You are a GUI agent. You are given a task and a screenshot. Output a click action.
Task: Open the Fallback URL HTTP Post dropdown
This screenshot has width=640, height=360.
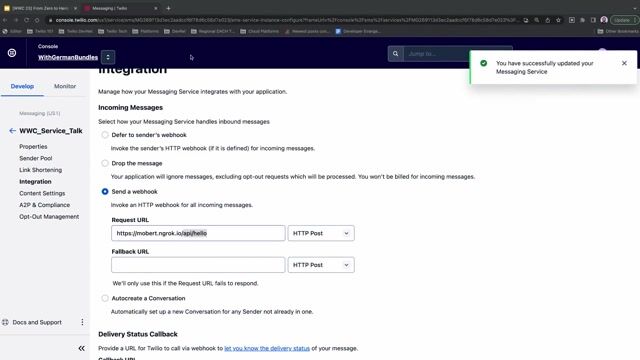(x=321, y=265)
